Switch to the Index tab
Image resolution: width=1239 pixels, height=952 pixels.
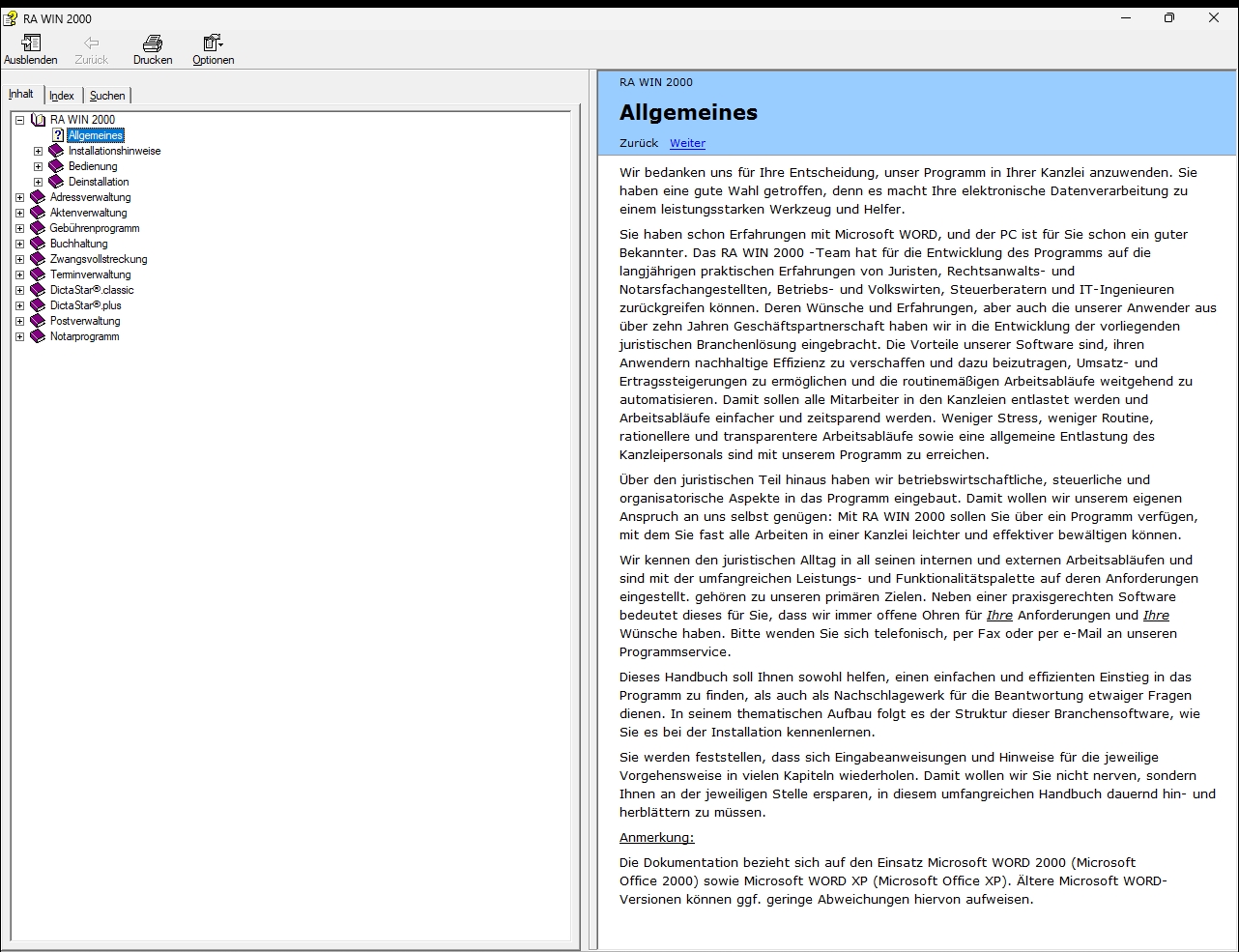pyautogui.click(x=62, y=96)
